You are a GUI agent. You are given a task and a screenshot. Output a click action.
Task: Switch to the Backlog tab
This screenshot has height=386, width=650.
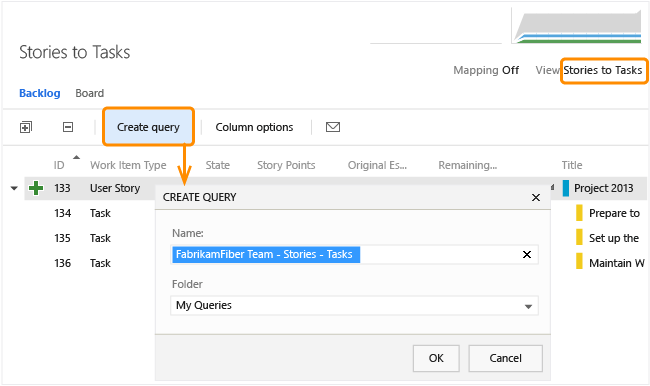(x=40, y=93)
